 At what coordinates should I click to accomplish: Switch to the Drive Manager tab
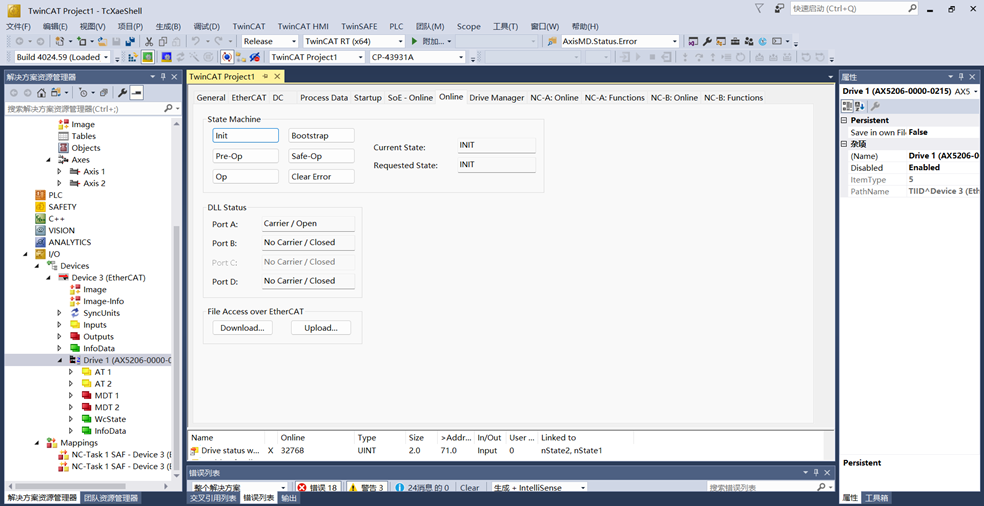496,98
